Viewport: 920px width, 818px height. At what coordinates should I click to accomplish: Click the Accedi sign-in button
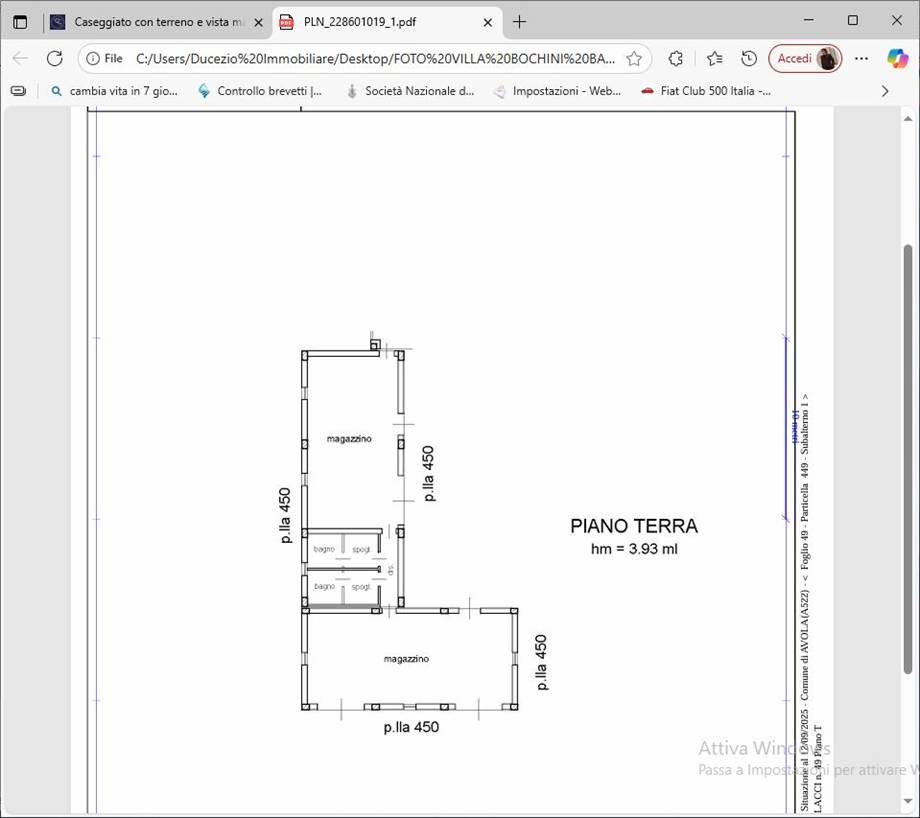804,58
